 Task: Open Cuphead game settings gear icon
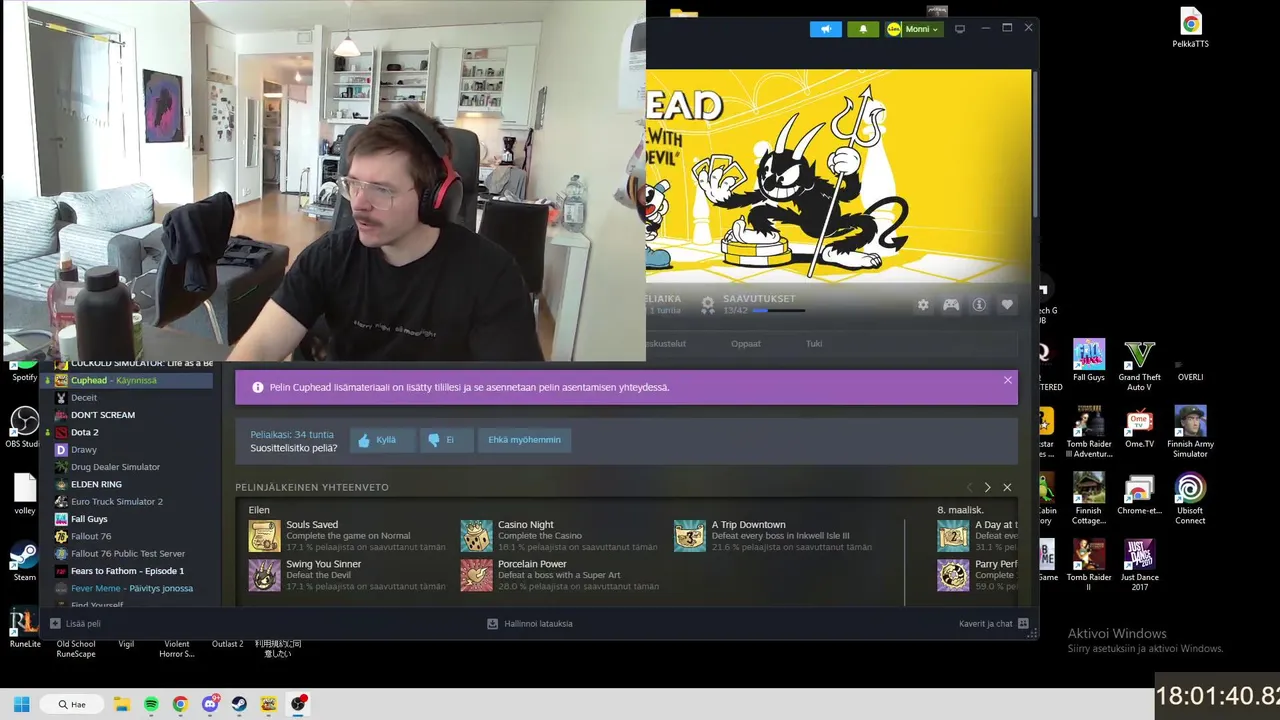point(923,305)
